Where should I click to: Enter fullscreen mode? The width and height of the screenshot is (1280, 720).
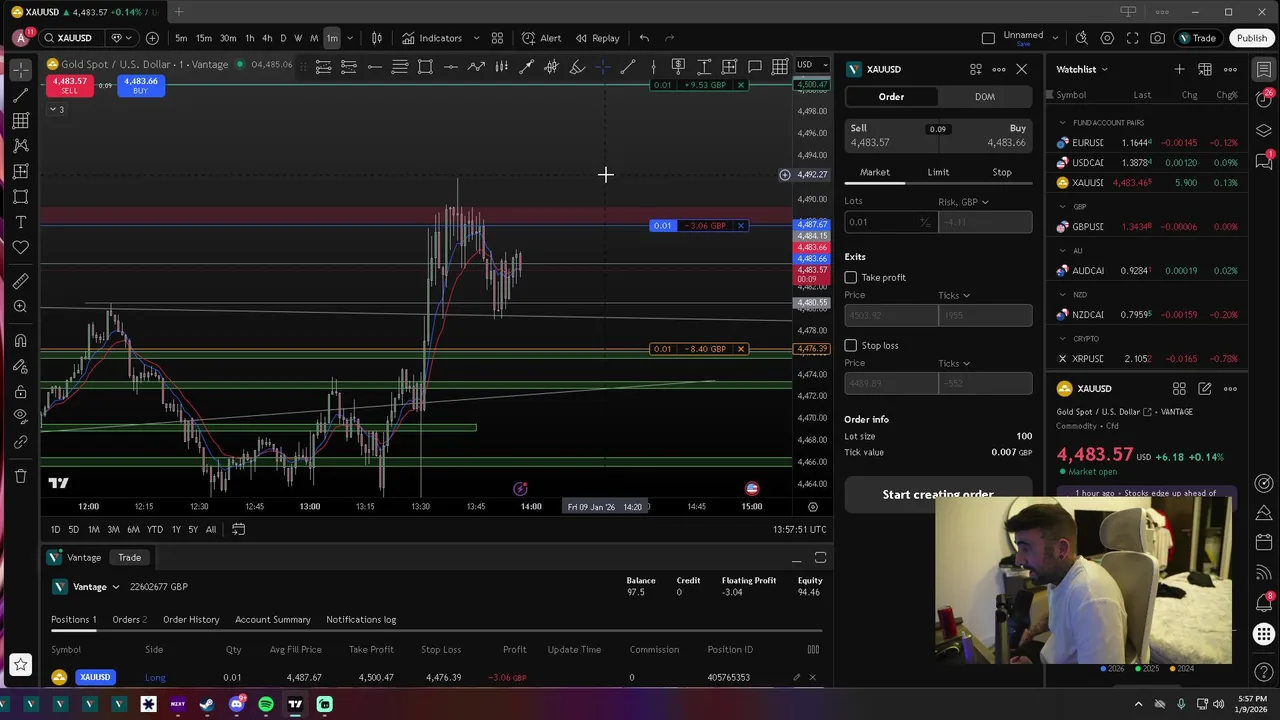click(x=1132, y=38)
